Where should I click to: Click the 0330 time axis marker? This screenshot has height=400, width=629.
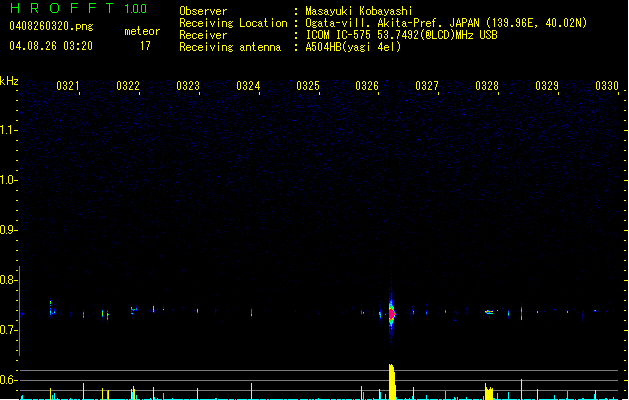tap(607, 86)
